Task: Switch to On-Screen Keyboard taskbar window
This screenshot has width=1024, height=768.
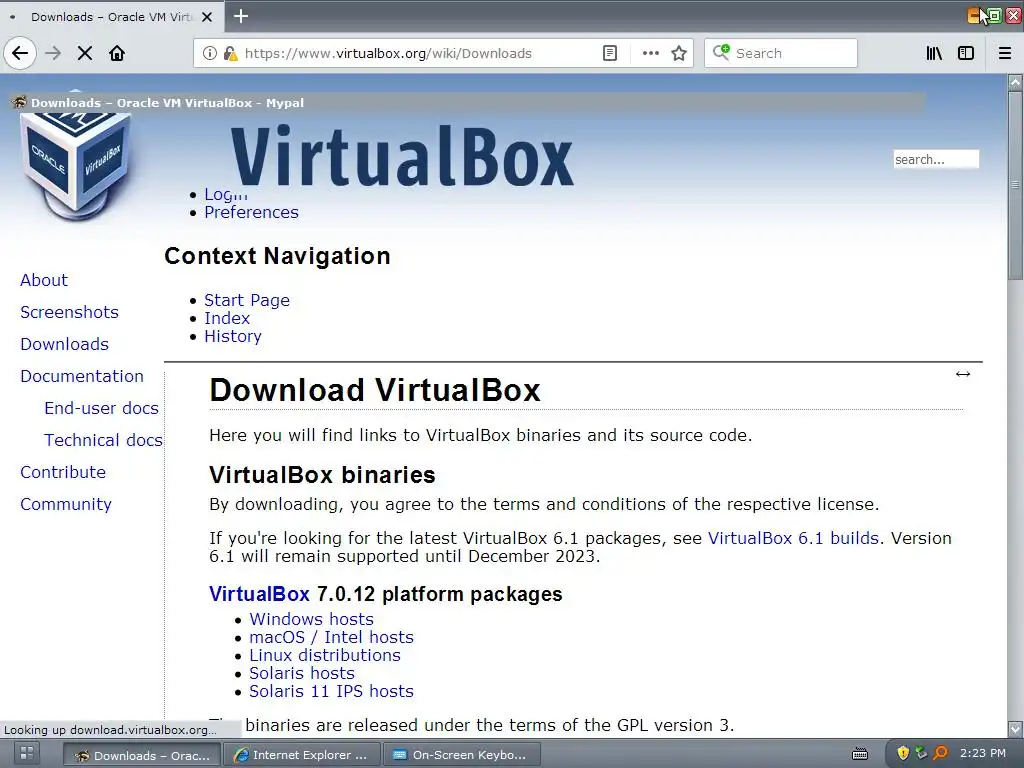Action: [461, 755]
